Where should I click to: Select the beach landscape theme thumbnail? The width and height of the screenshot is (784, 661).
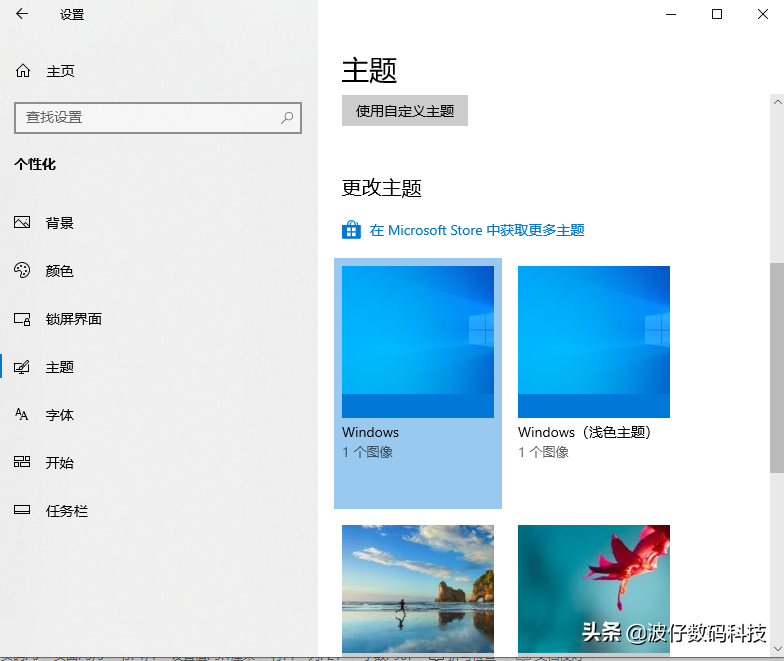click(418, 588)
